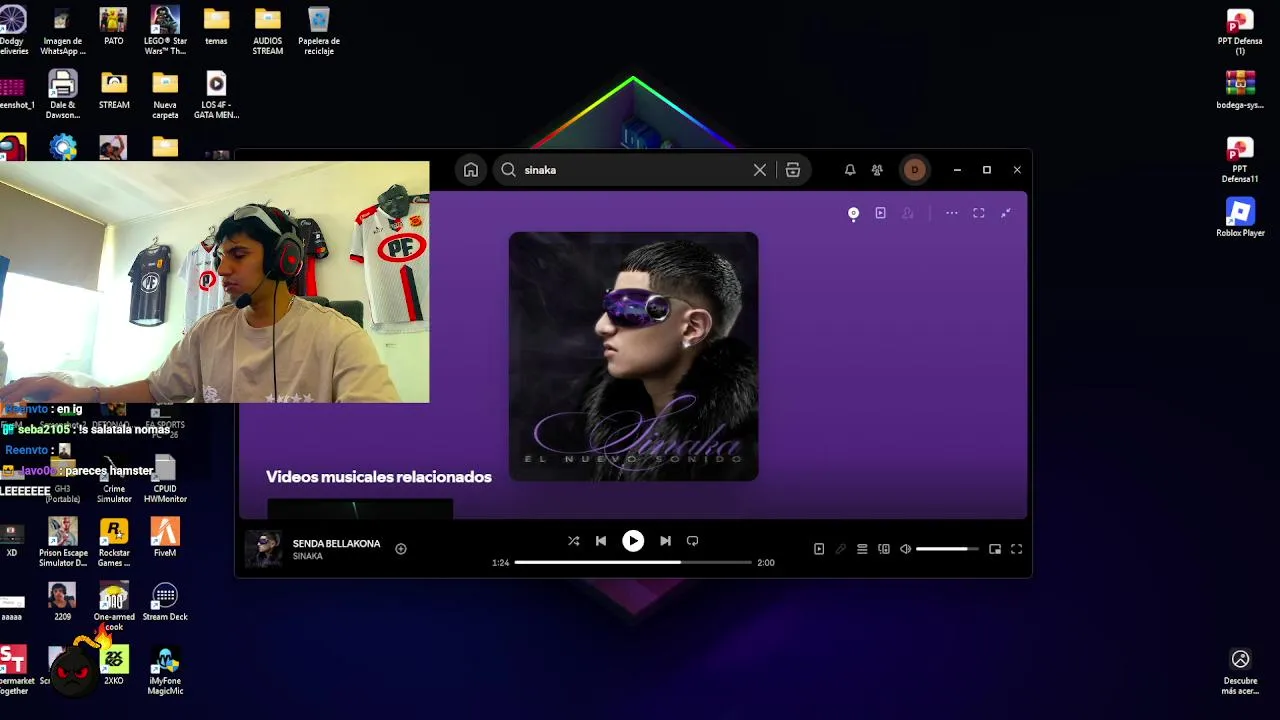Open the 'bodega-sys...' archive on the desktop
Image resolution: width=1280 pixels, height=720 pixels.
point(1240,90)
